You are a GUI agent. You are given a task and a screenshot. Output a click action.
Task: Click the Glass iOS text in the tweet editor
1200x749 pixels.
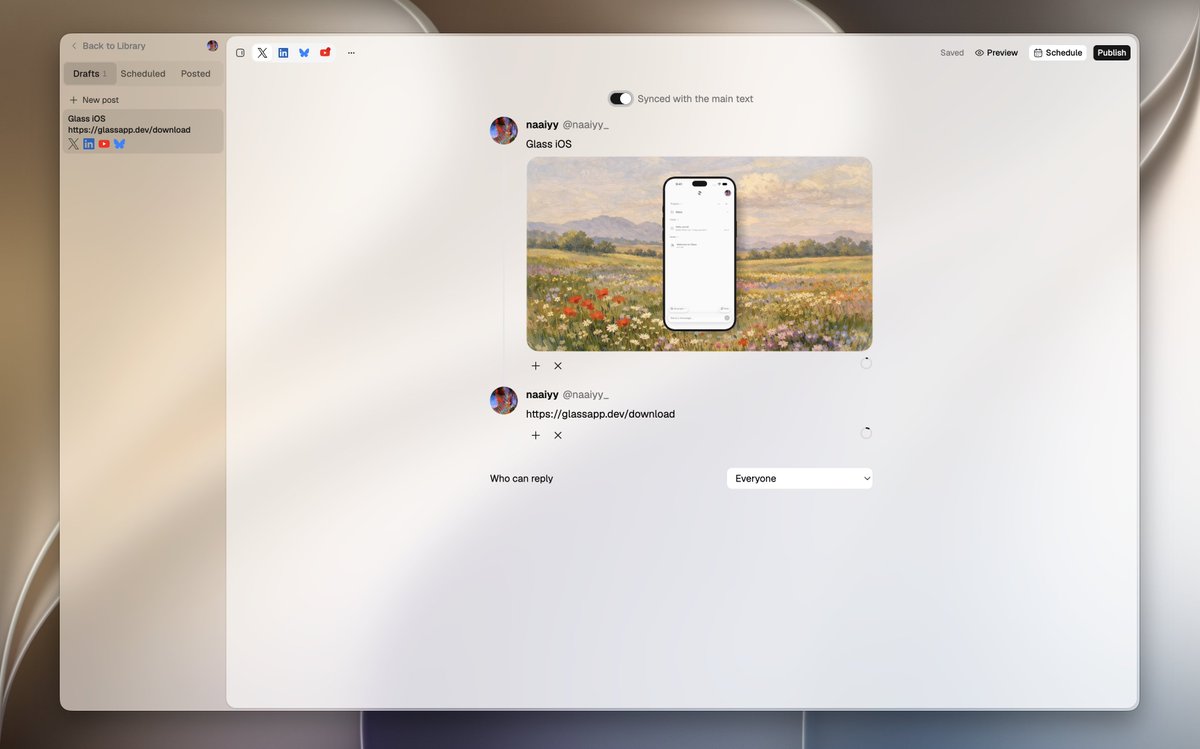(549, 145)
